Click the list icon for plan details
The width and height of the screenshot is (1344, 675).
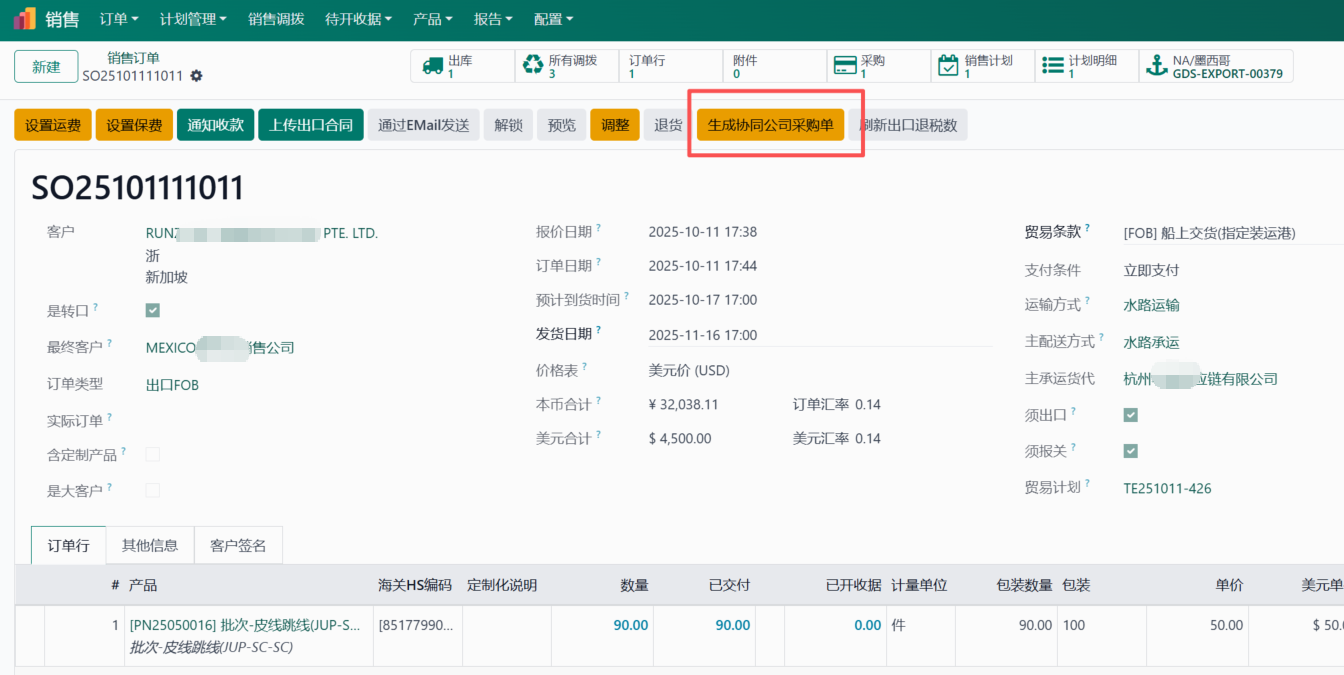tap(1053, 66)
